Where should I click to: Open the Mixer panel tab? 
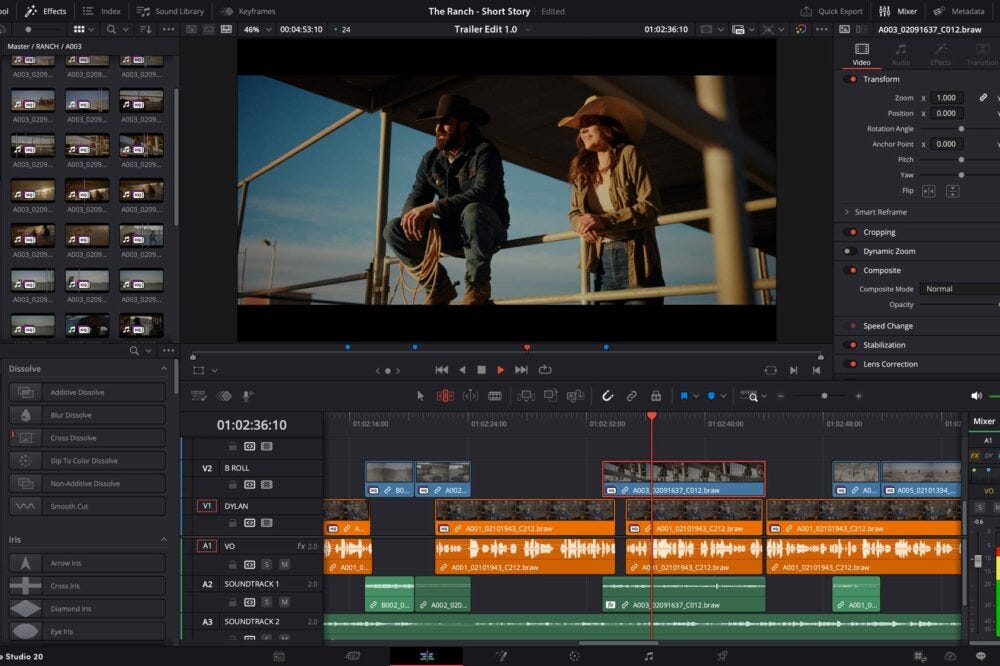point(898,11)
